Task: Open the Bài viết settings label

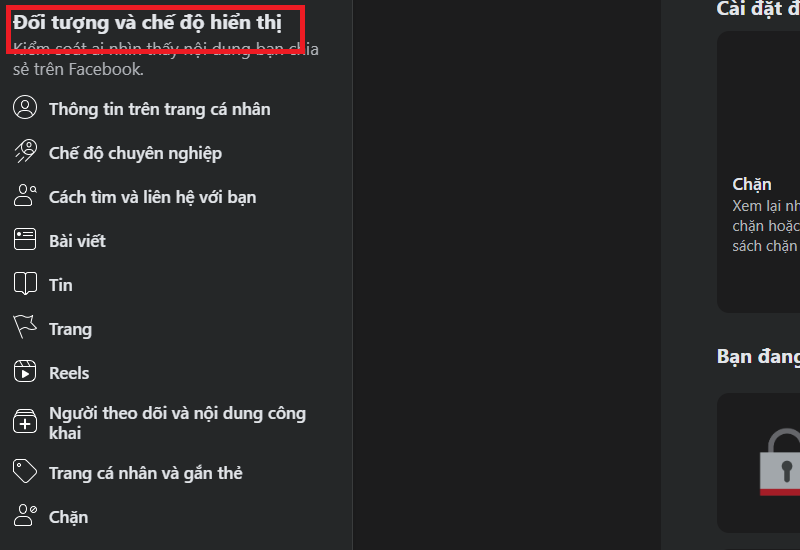Action: tap(77, 241)
